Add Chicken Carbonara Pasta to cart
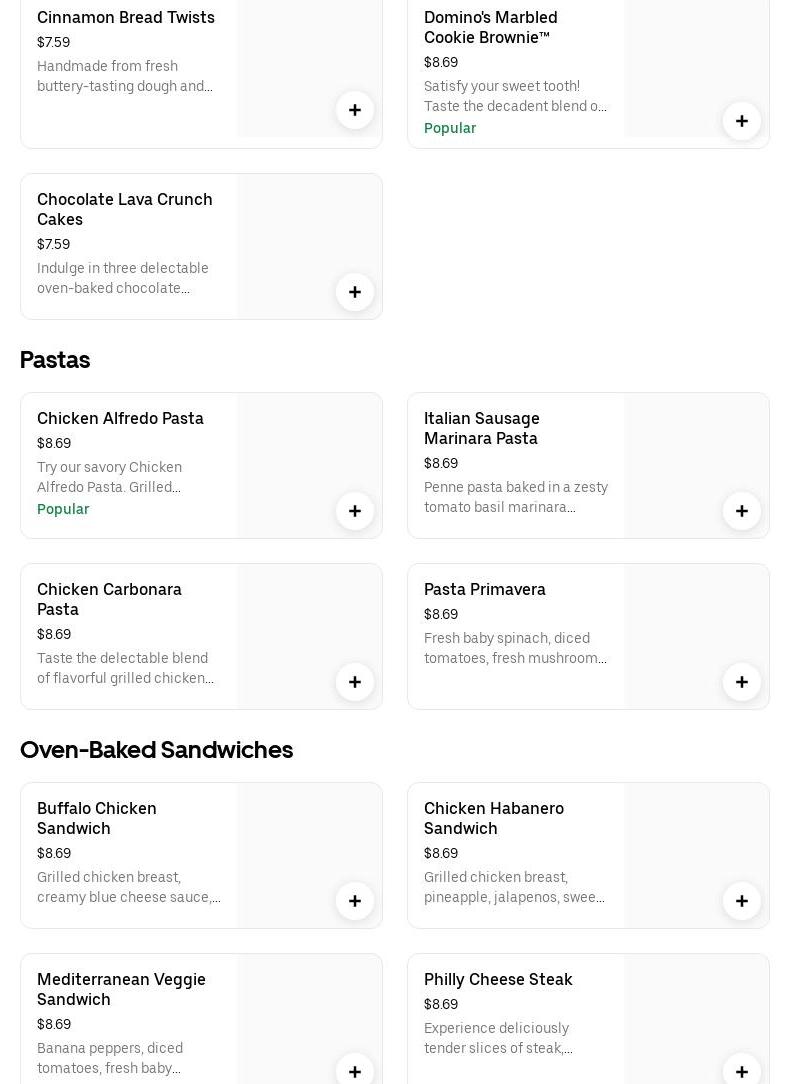The width and height of the screenshot is (804, 1084). 355,682
